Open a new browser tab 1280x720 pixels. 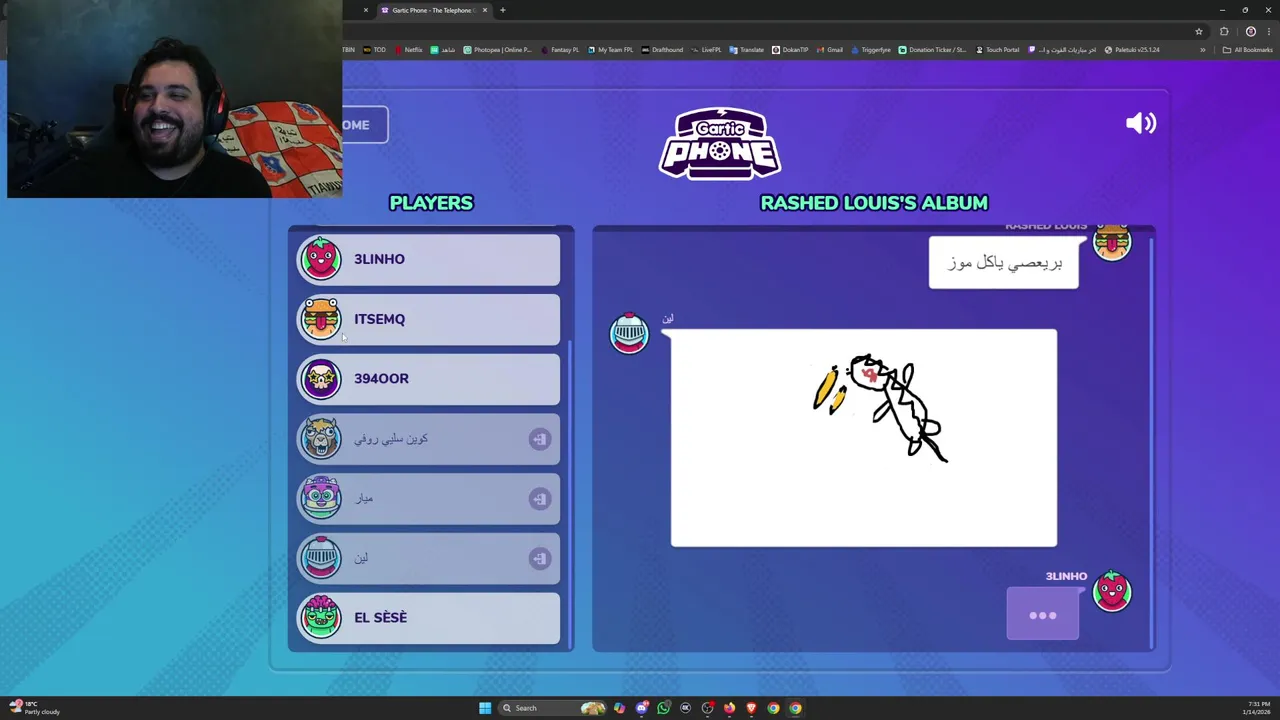[x=503, y=10]
